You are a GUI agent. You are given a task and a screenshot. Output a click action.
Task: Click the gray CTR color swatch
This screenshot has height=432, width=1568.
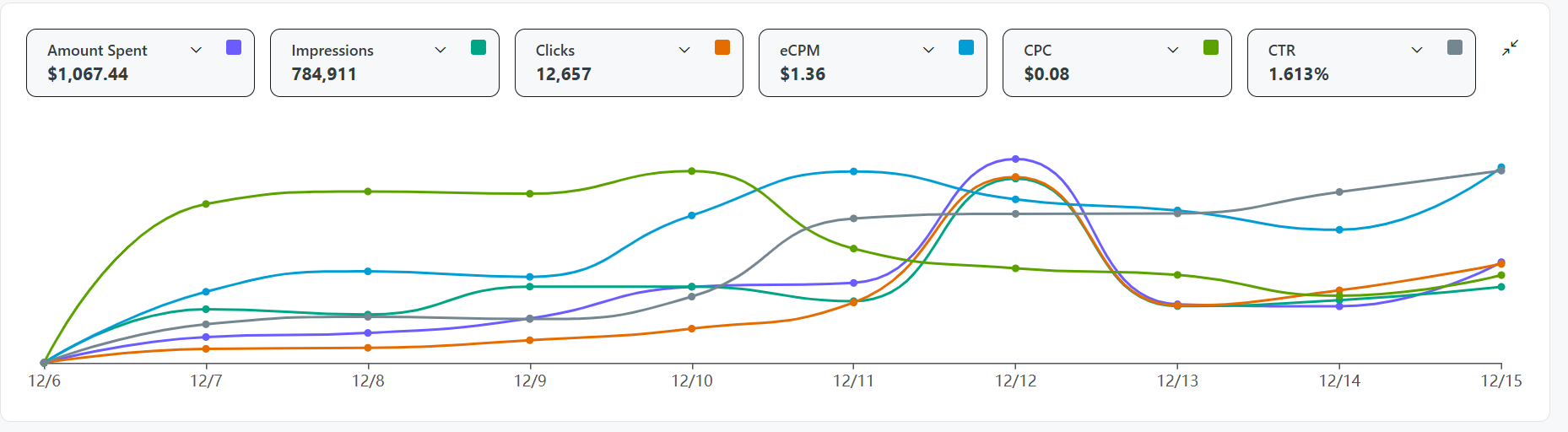[1455, 47]
